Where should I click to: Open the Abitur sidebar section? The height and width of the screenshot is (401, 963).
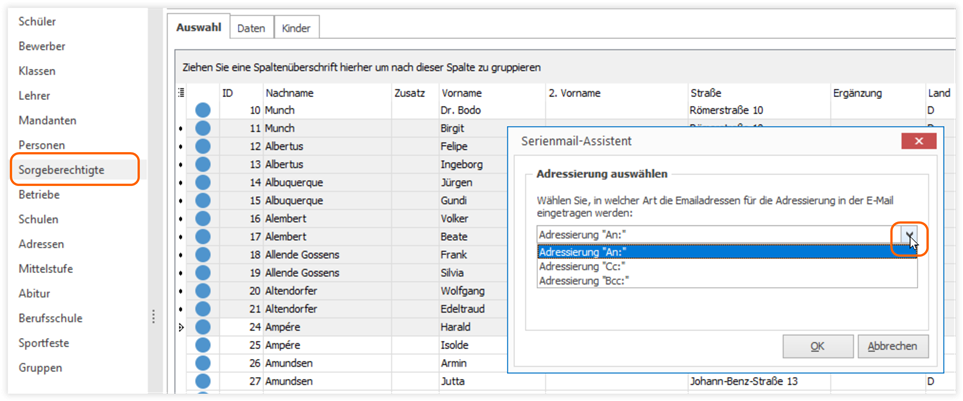pyautogui.click(x=34, y=294)
